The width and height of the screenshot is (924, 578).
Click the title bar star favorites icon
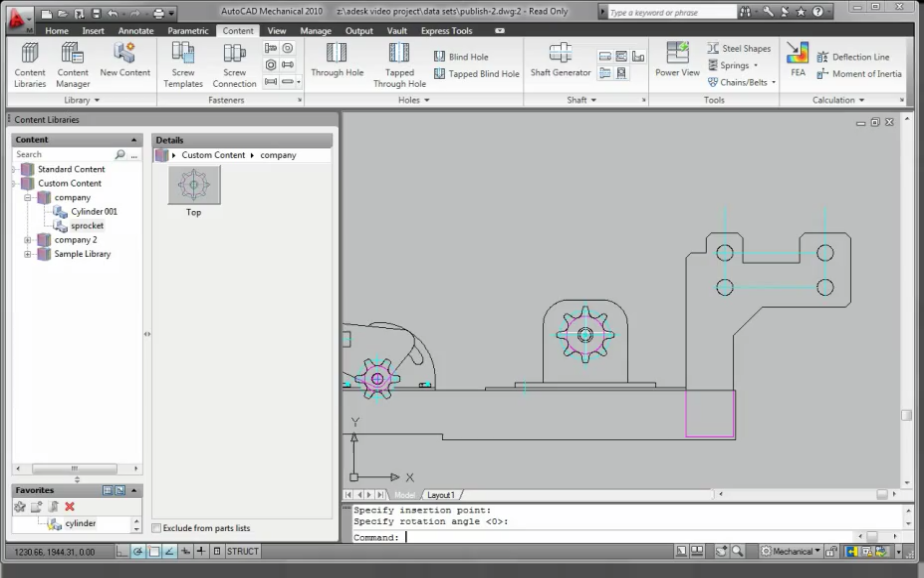[801, 12]
